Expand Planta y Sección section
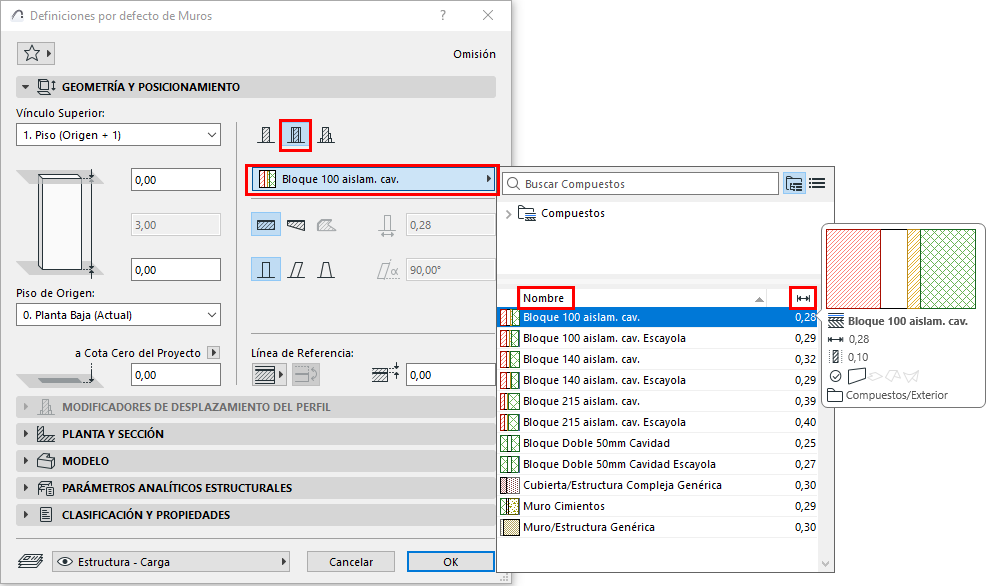This screenshot has width=987, height=586. 256,434
